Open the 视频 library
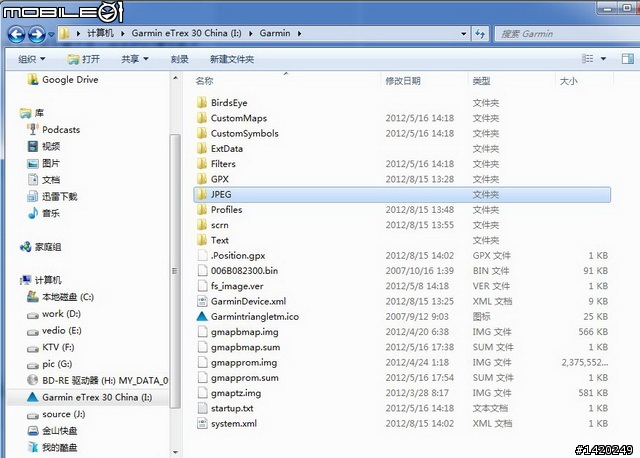This screenshot has height=458, width=640. pyautogui.click(x=44, y=146)
